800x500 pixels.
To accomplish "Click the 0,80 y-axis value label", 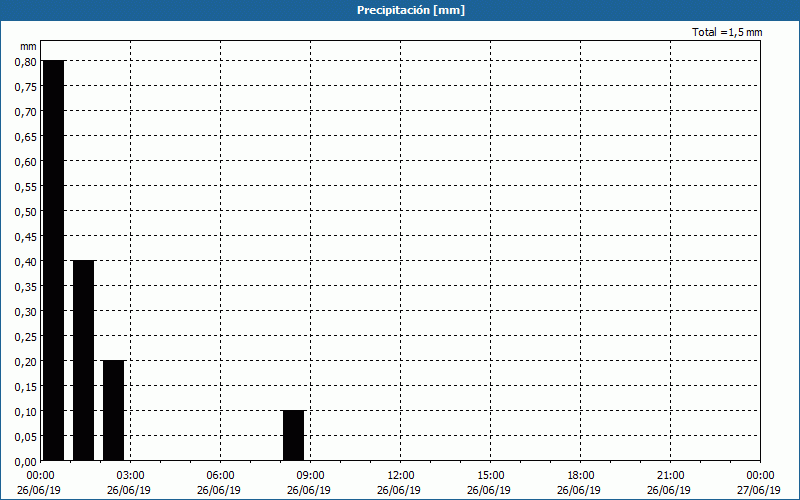I will pyautogui.click(x=26, y=61).
